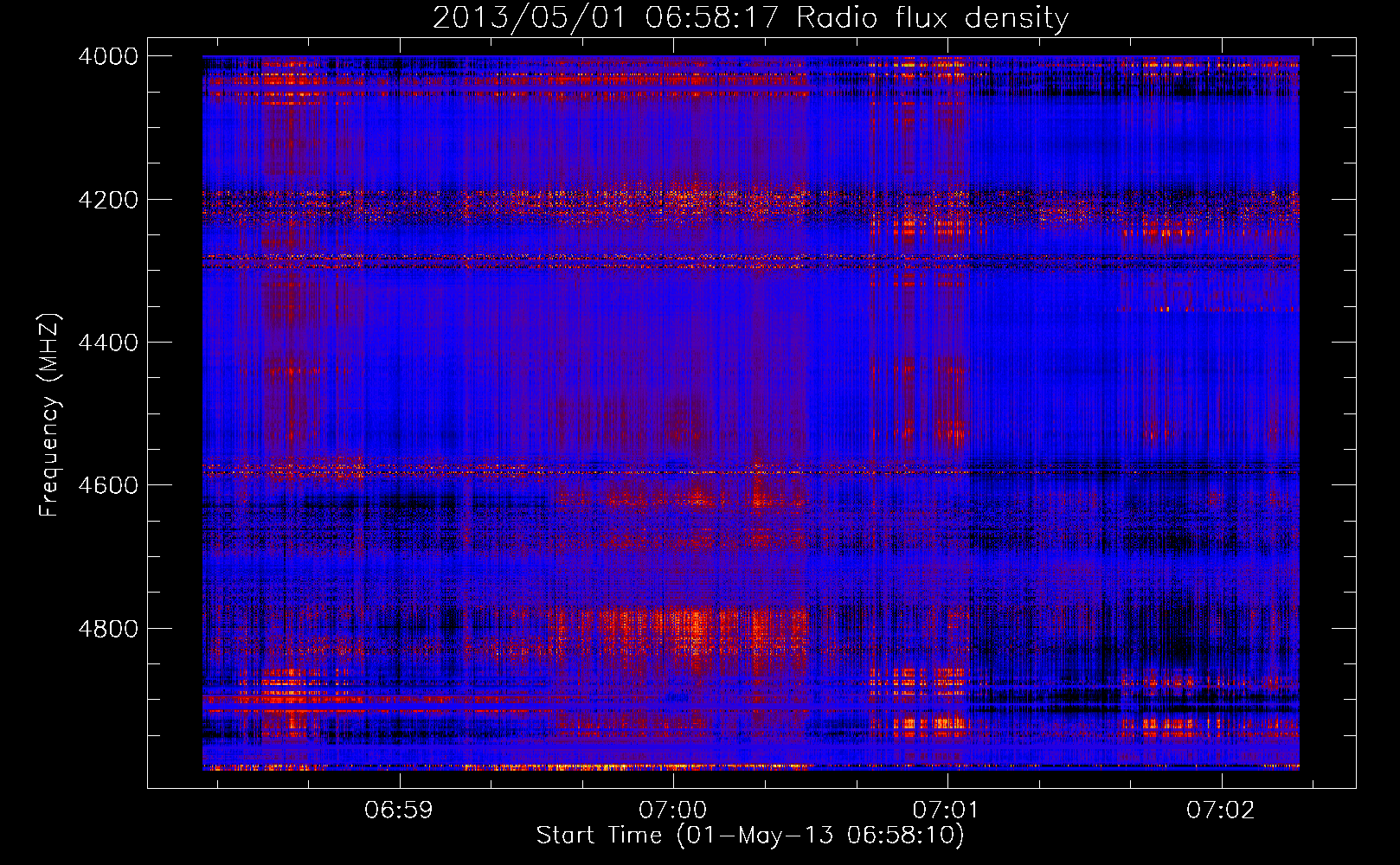This screenshot has width=1400, height=865.
Task: Click the 06:59 time tick label
Action: 399,811
